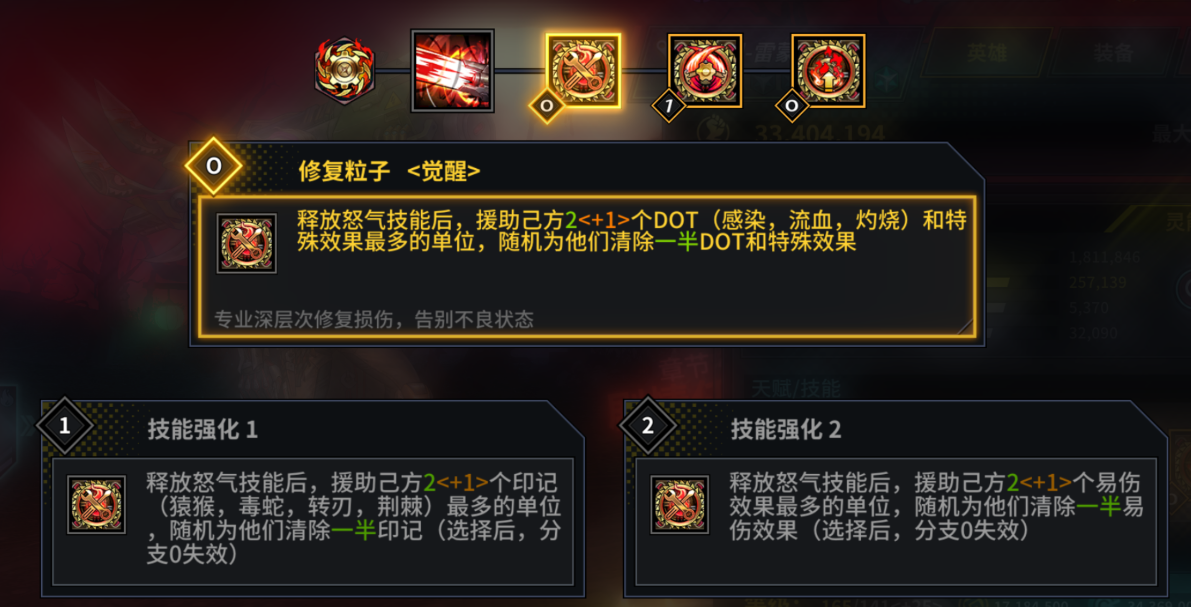Click wrench icon in 技能强化 2 panel
1191x607 pixels.
pyautogui.click(x=680, y=504)
